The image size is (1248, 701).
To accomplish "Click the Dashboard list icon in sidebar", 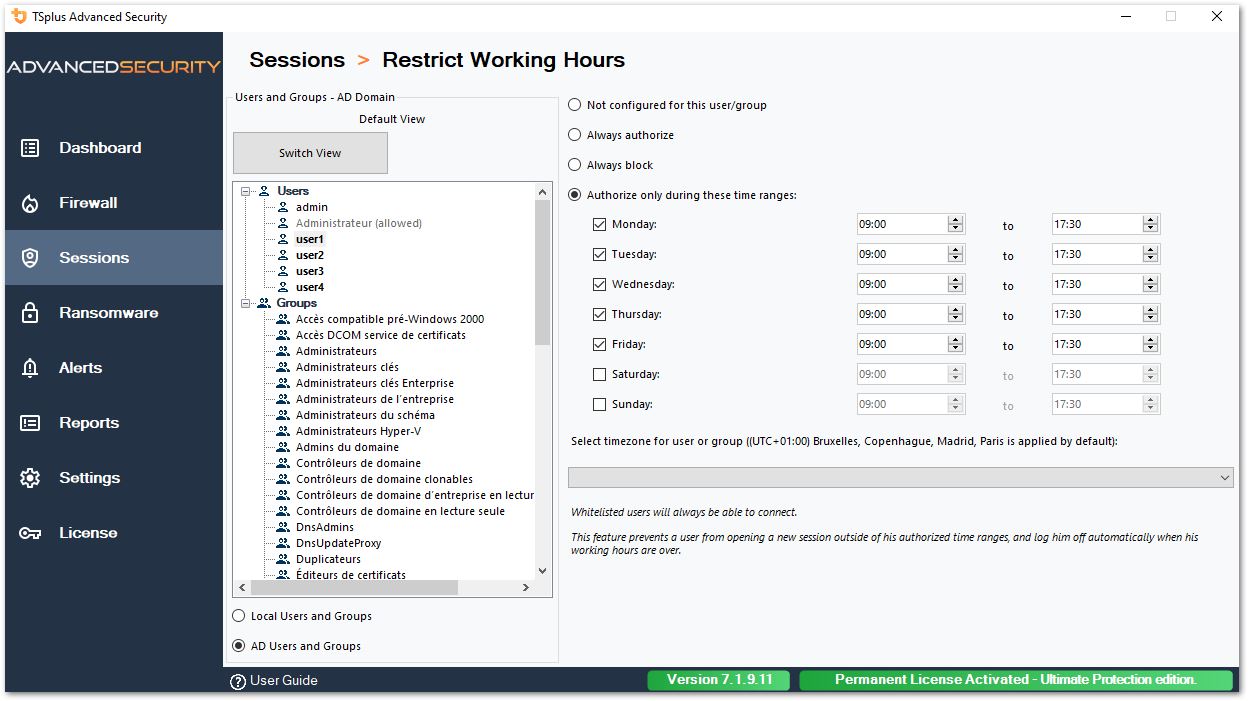I will tap(30, 148).
